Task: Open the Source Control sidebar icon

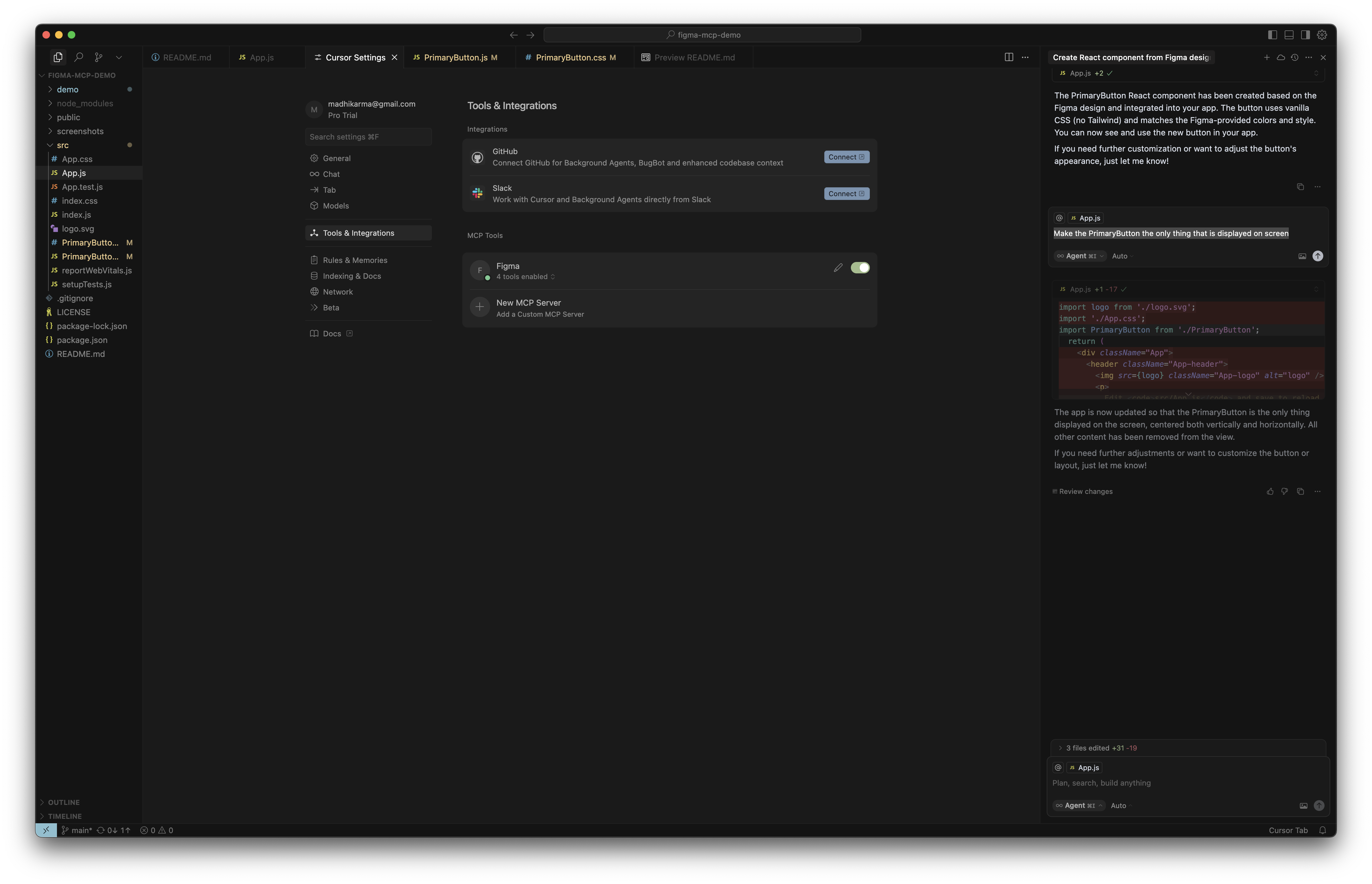Action: pyautogui.click(x=98, y=57)
